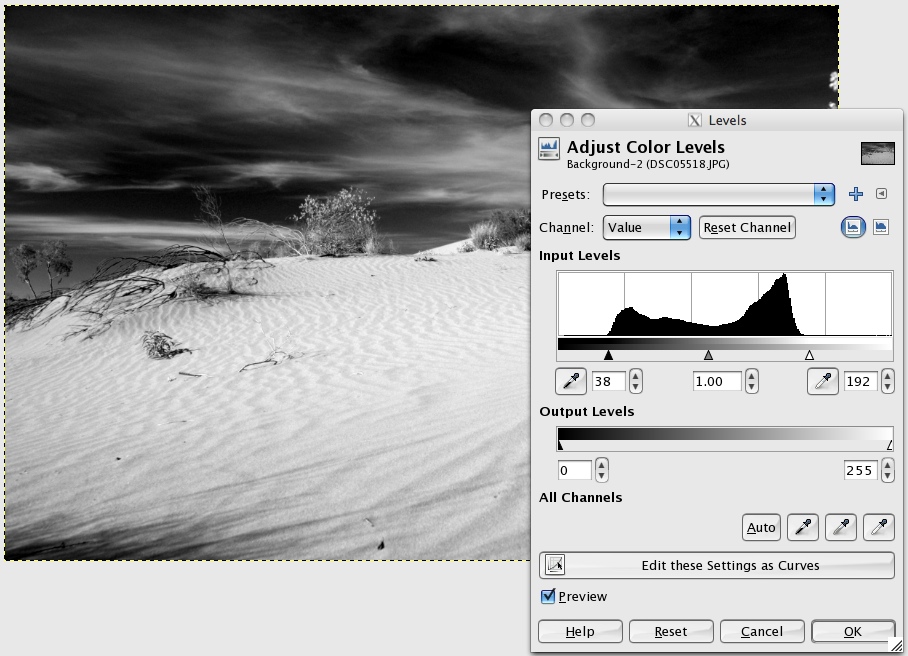The width and height of the screenshot is (908, 656).
Task: Click the All Channels white point eyedropper
Action: click(x=879, y=527)
